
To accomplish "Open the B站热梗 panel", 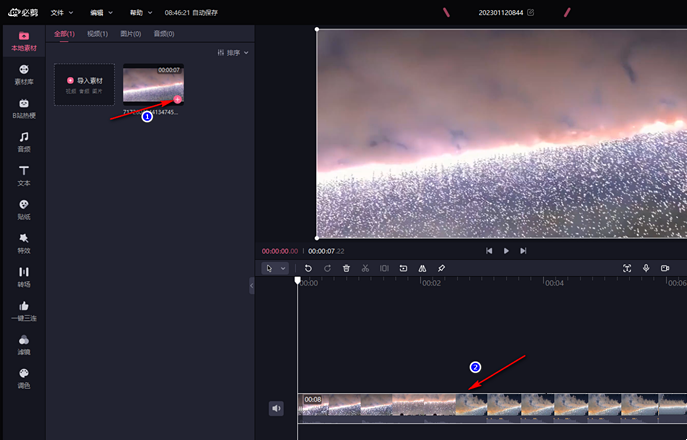I will pos(24,109).
